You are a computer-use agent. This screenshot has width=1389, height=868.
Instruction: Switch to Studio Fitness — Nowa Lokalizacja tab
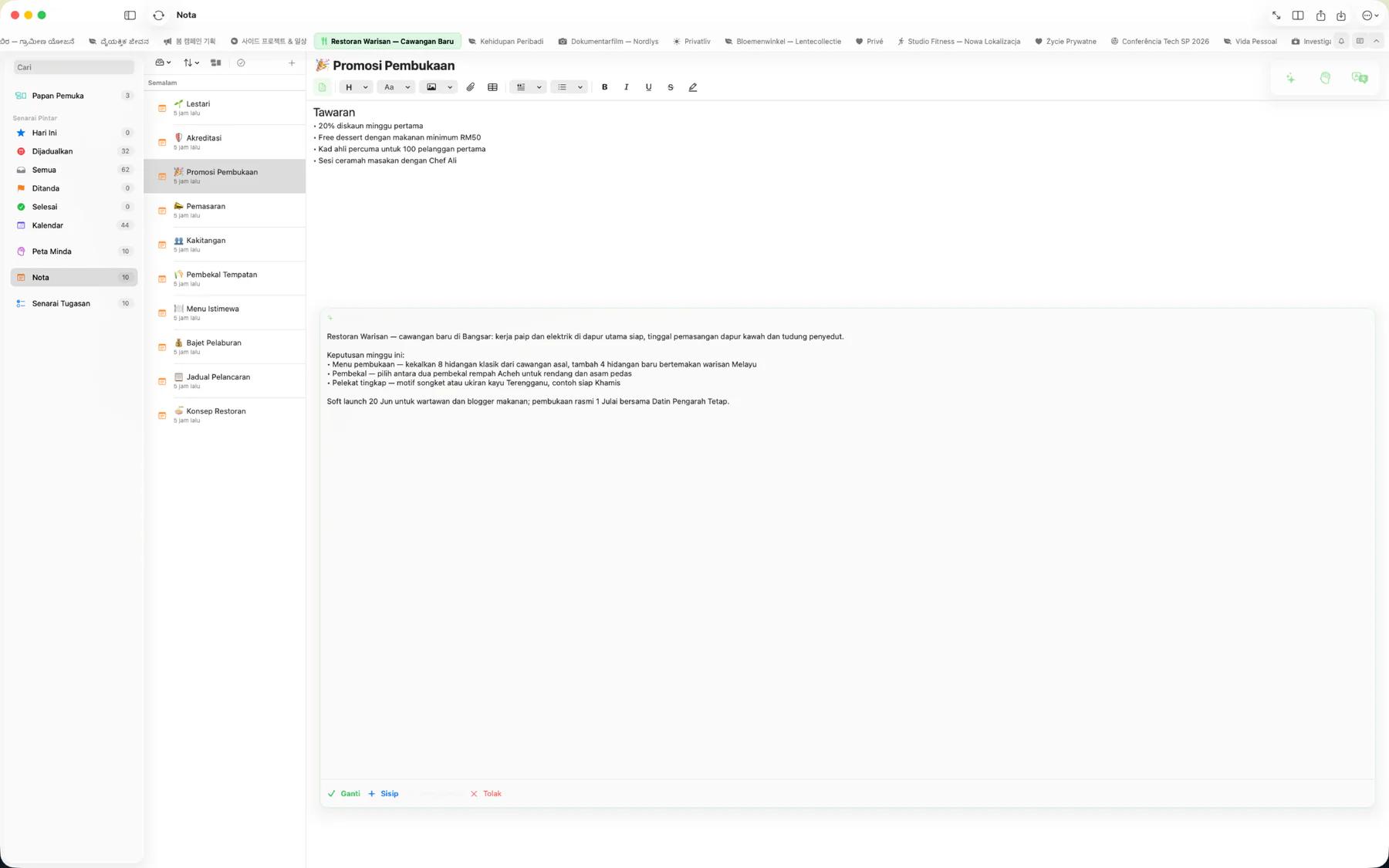958,42
